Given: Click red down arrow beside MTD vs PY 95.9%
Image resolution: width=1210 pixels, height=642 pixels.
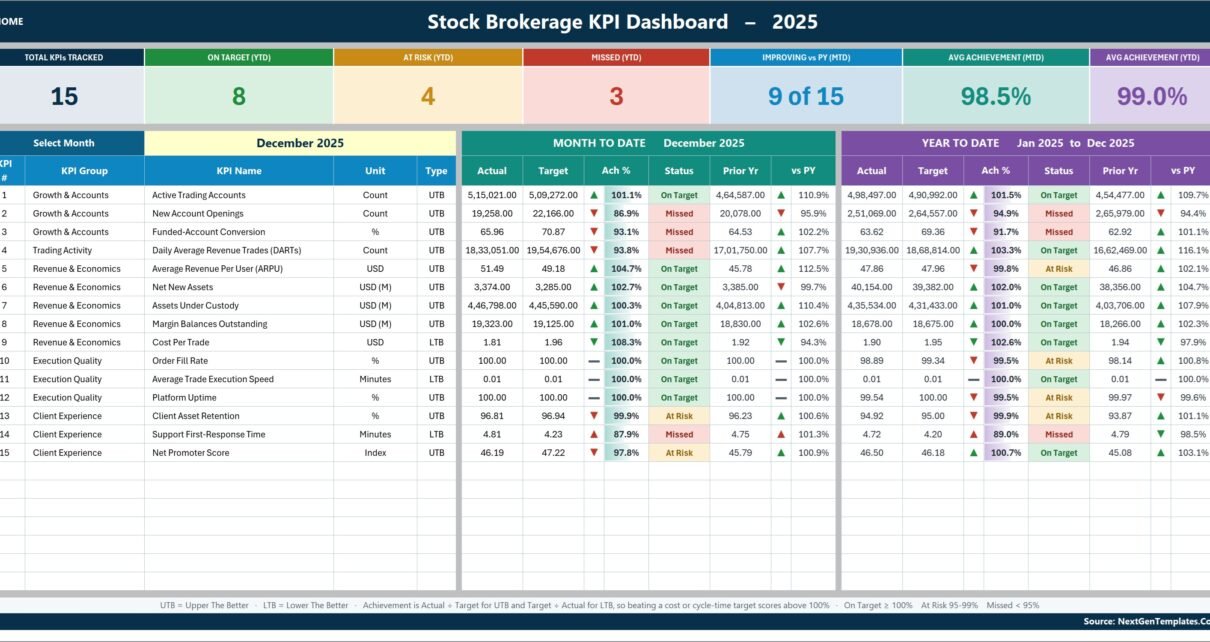Looking at the screenshot, I should coord(781,213).
